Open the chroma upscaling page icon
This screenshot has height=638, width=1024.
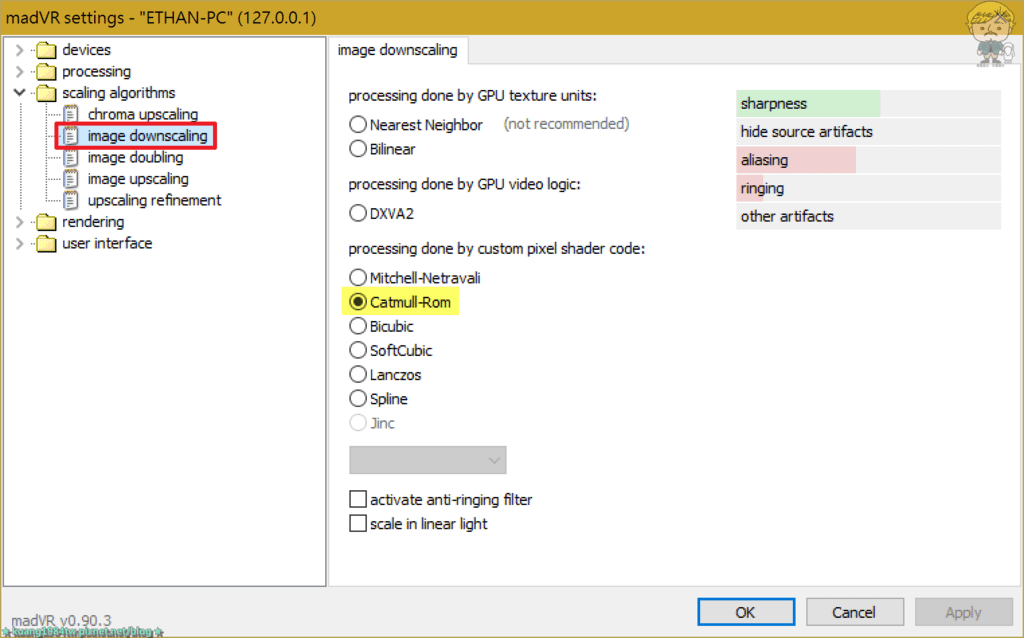pyautogui.click(x=71, y=114)
